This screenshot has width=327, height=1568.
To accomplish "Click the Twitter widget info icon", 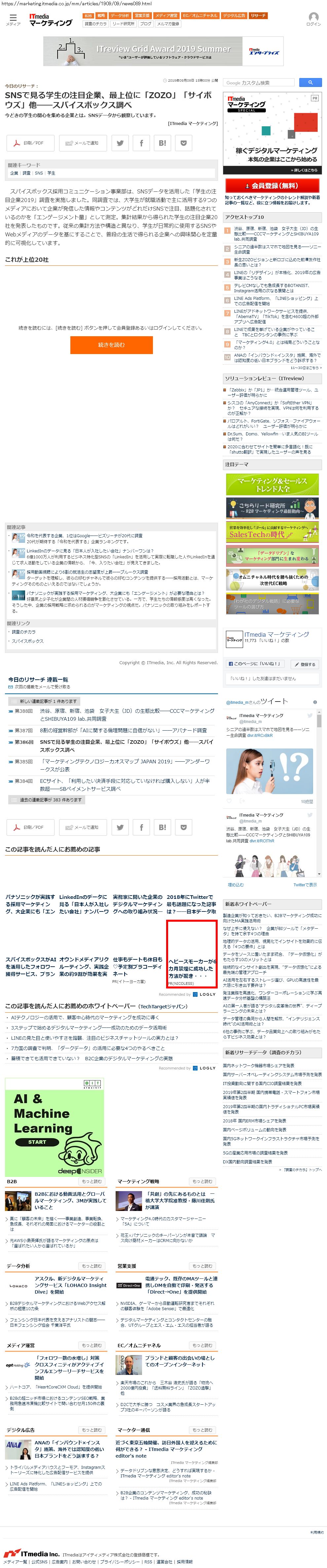I will tap(315, 702).
